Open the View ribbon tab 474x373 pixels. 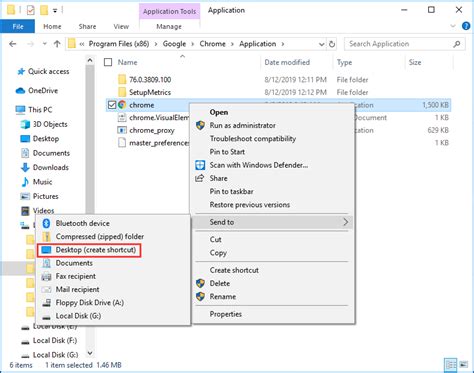pos(121,27)
